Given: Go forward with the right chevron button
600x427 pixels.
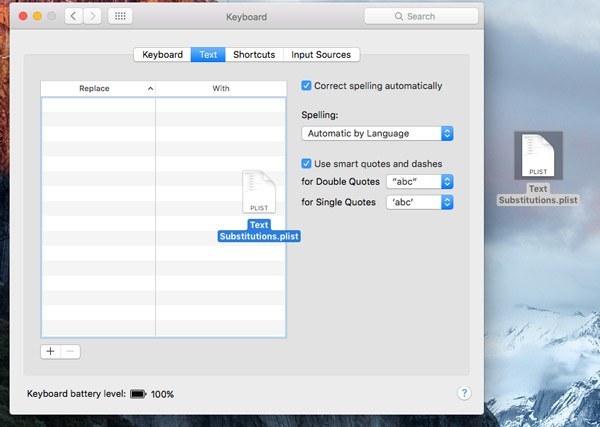Looking at the screenshot, I should tap(92, 16).
